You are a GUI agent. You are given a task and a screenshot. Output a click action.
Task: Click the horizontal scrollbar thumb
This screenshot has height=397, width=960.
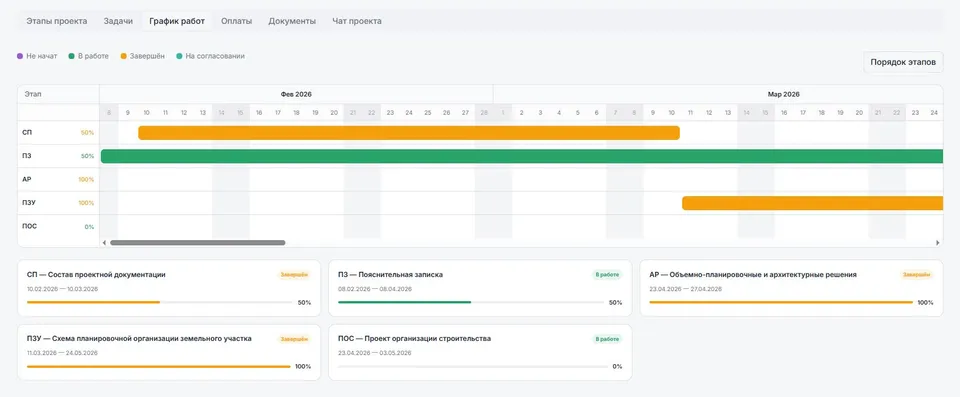pyautogui.click(x=198, y=243)
